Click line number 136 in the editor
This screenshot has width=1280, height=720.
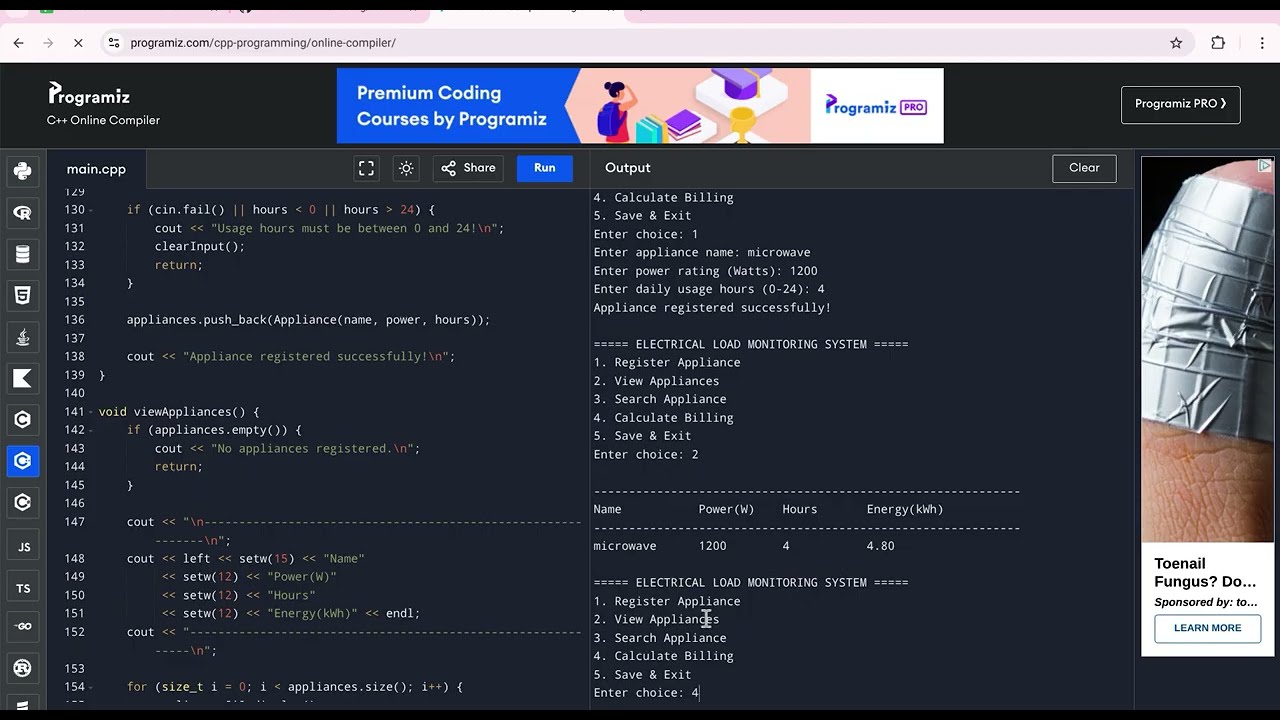click(x=74, y=320)
